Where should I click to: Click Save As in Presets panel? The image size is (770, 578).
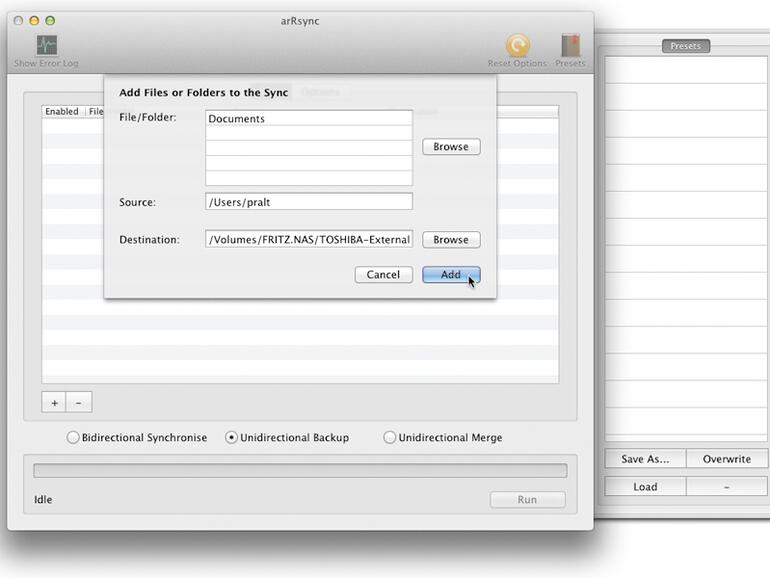coord(645,459)
